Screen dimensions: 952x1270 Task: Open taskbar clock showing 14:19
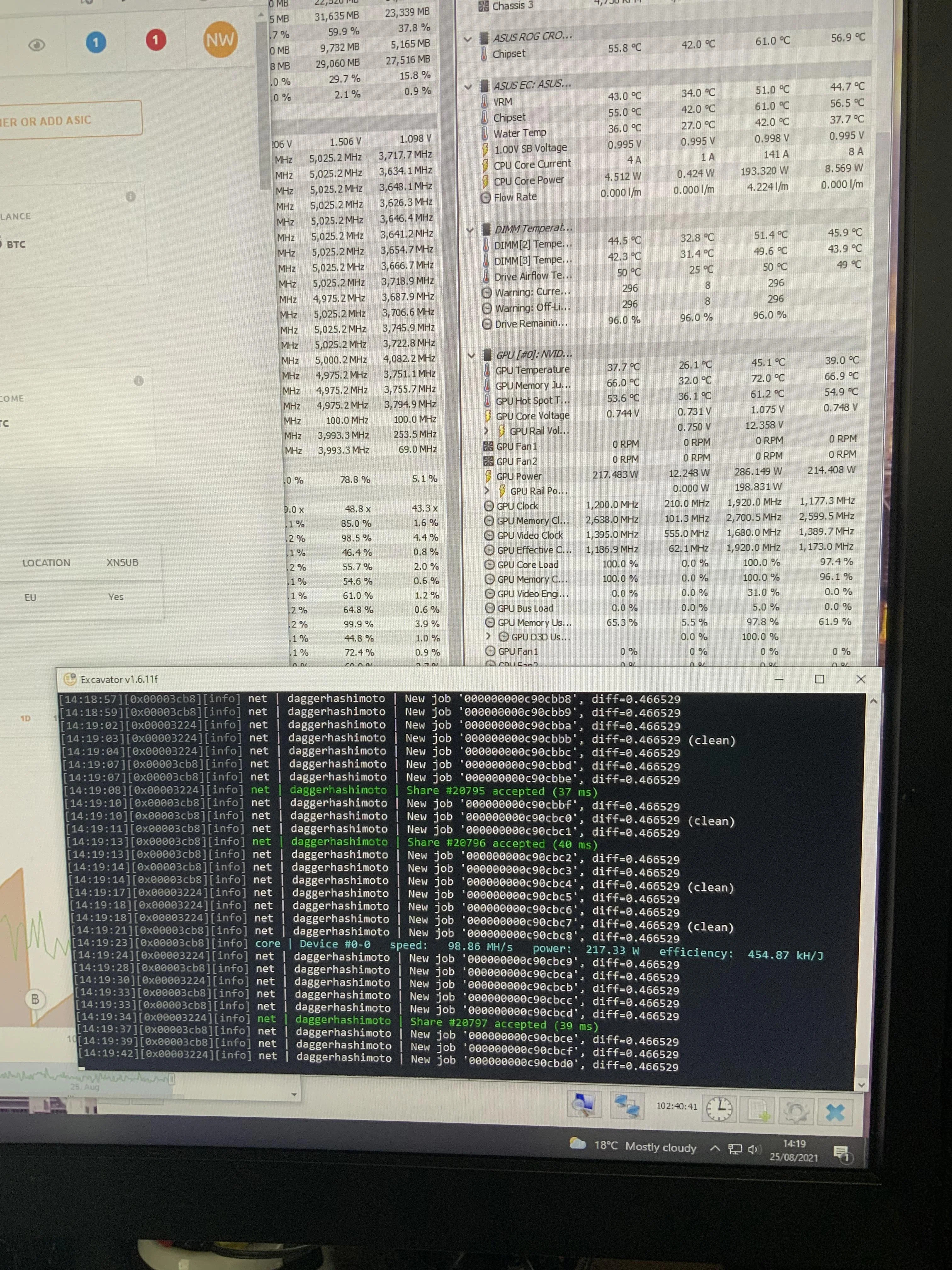click(x=794, y=1151)
